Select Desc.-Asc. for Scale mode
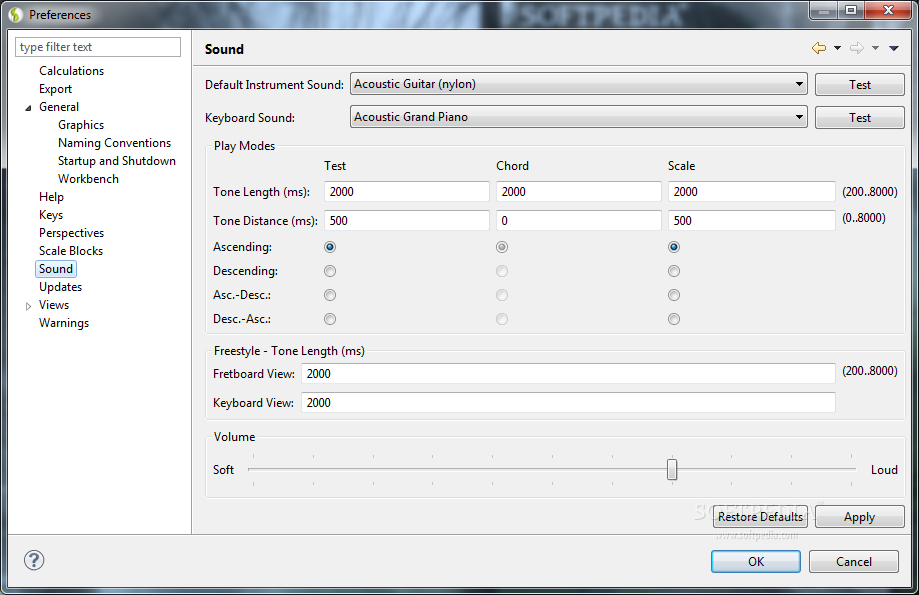919x595 pixels. pos(674,319)
